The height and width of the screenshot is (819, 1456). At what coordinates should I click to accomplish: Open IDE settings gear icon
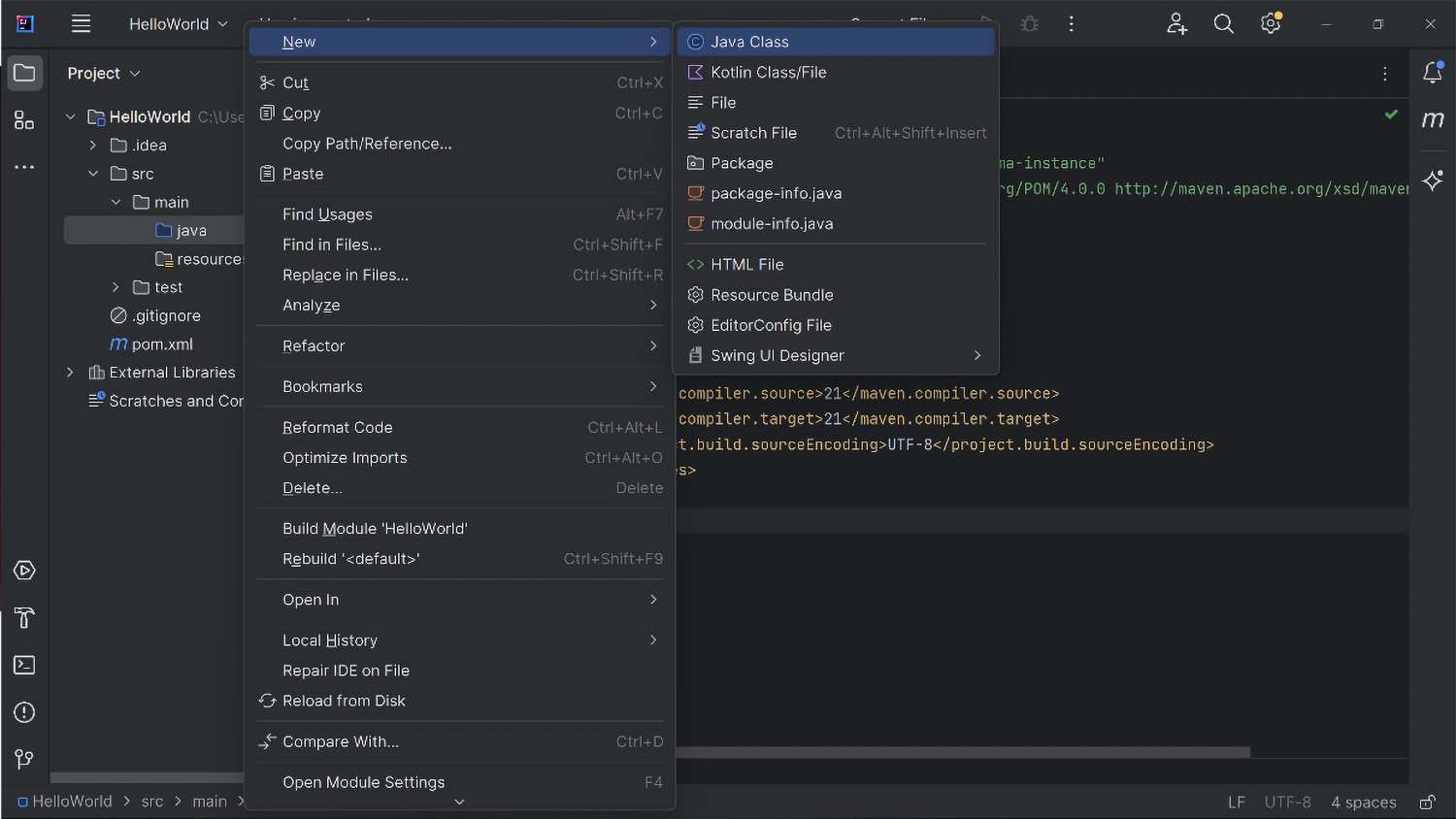coord(1271,23)
